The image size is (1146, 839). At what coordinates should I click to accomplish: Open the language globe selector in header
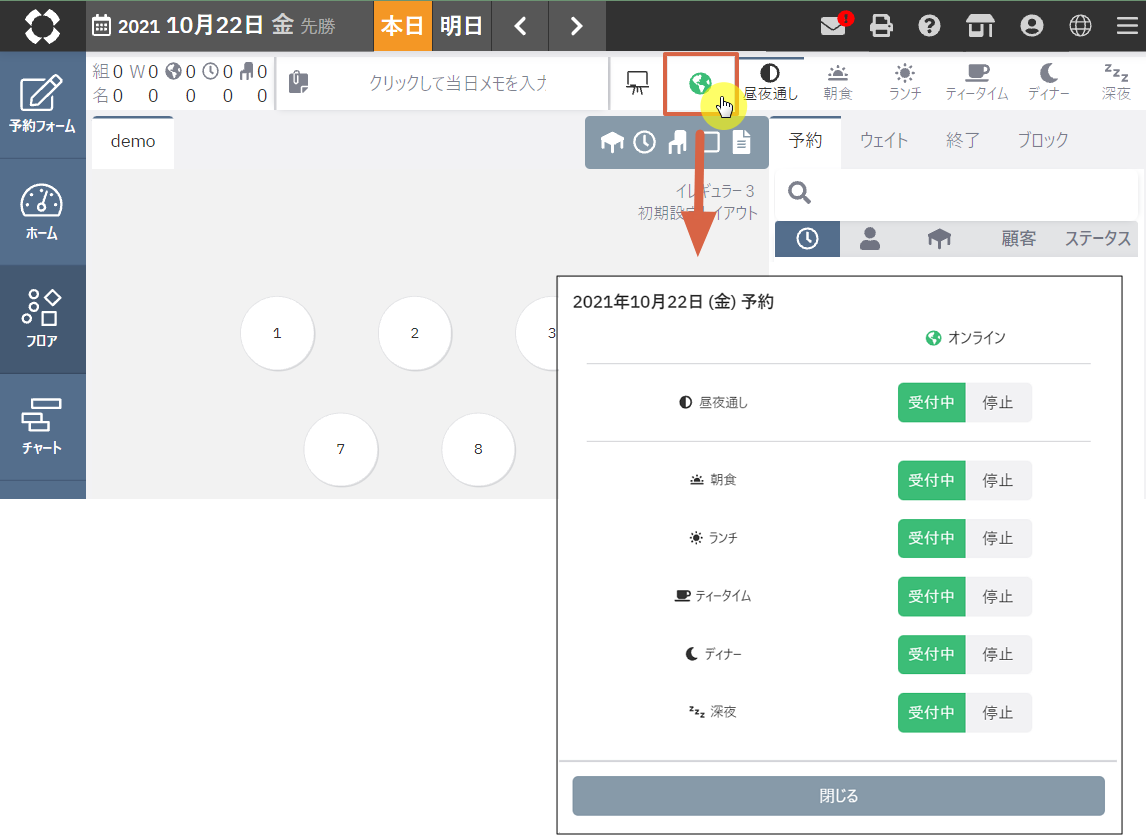click(x=1080, y=26)
